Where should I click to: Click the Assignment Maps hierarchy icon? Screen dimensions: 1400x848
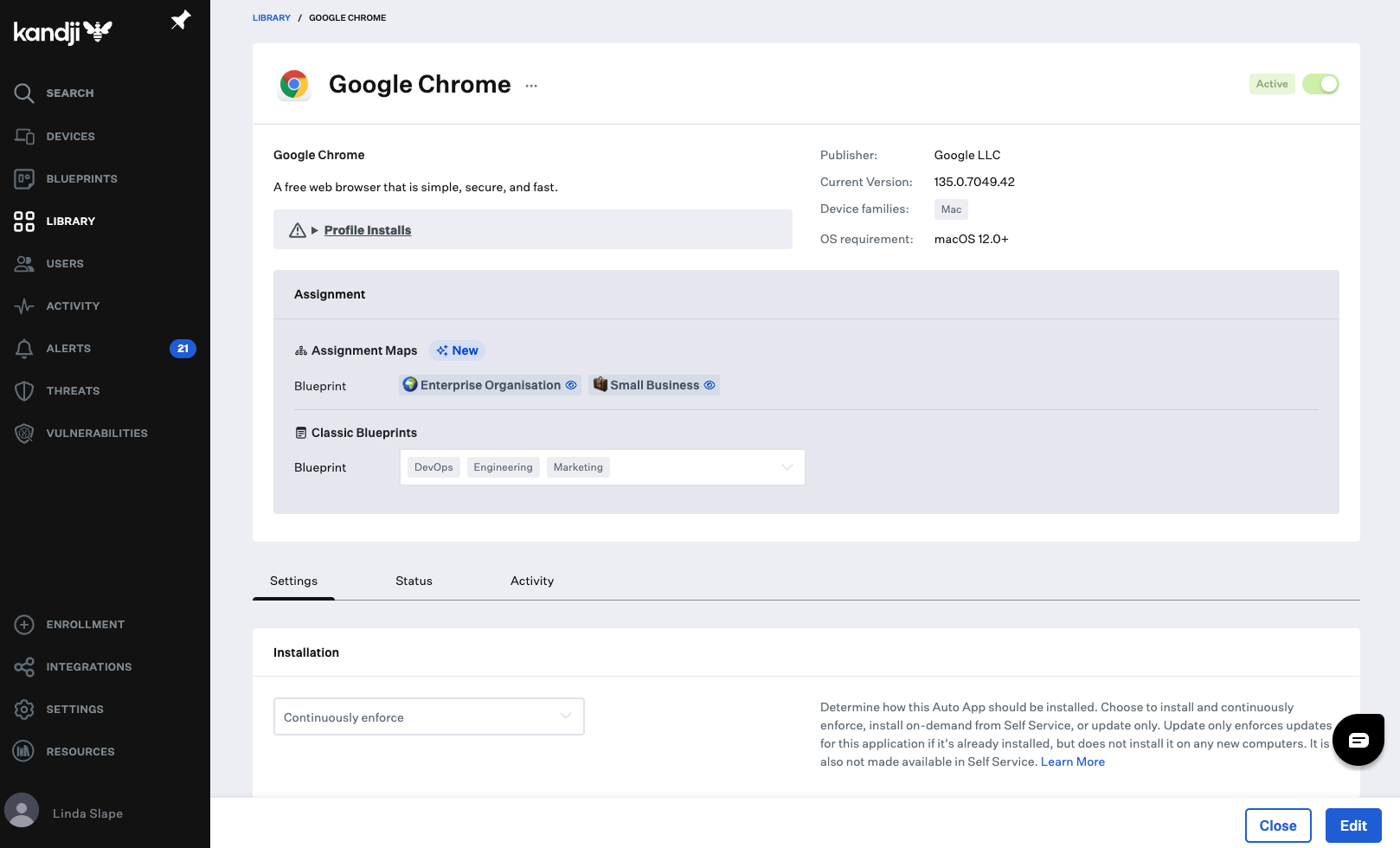click(x=301, y=350)
